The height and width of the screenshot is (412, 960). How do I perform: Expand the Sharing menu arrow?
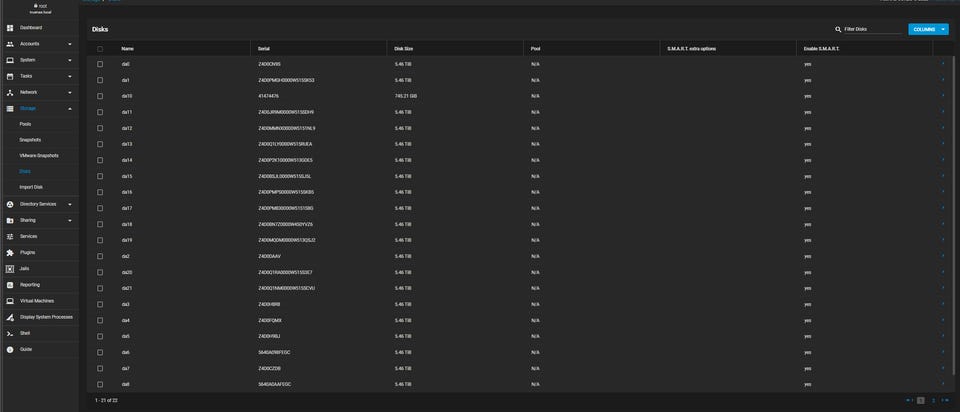[70, 220]
